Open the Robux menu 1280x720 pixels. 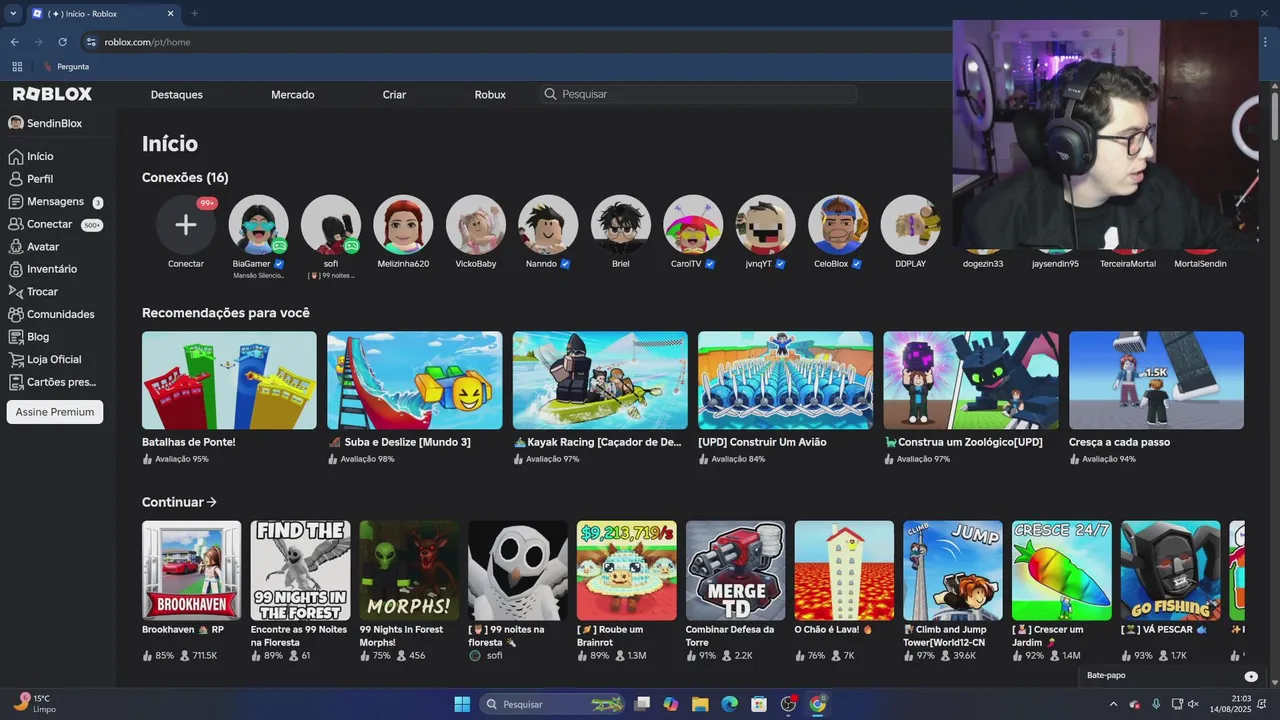click(x=490, y=94)
